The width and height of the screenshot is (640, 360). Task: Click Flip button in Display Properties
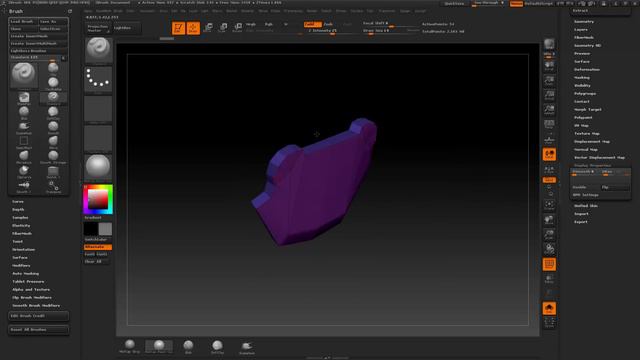point(615,187)
